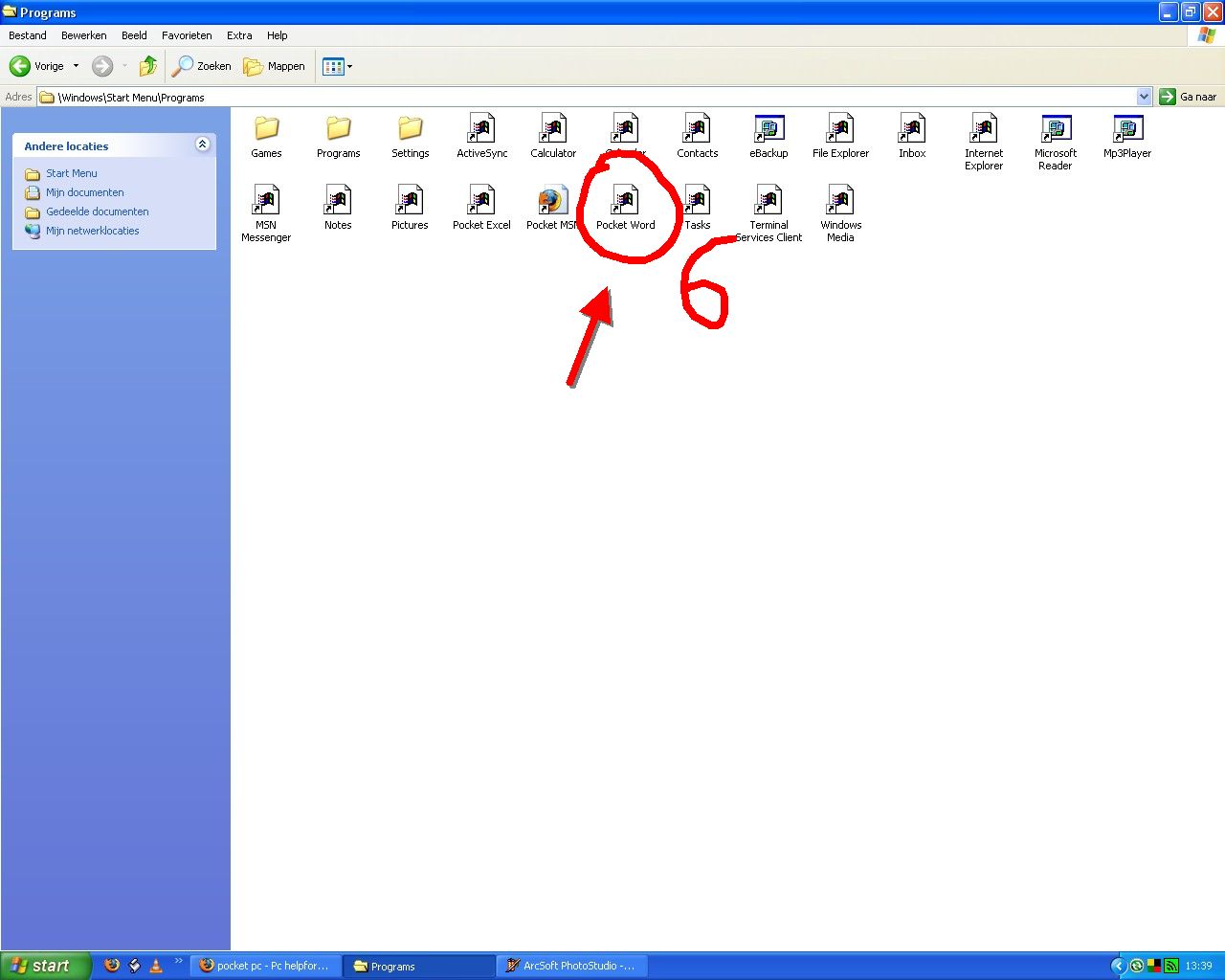Launch Firefox from Quick Launch
The width and height of the screenshot is (1225, 980).
112,965
